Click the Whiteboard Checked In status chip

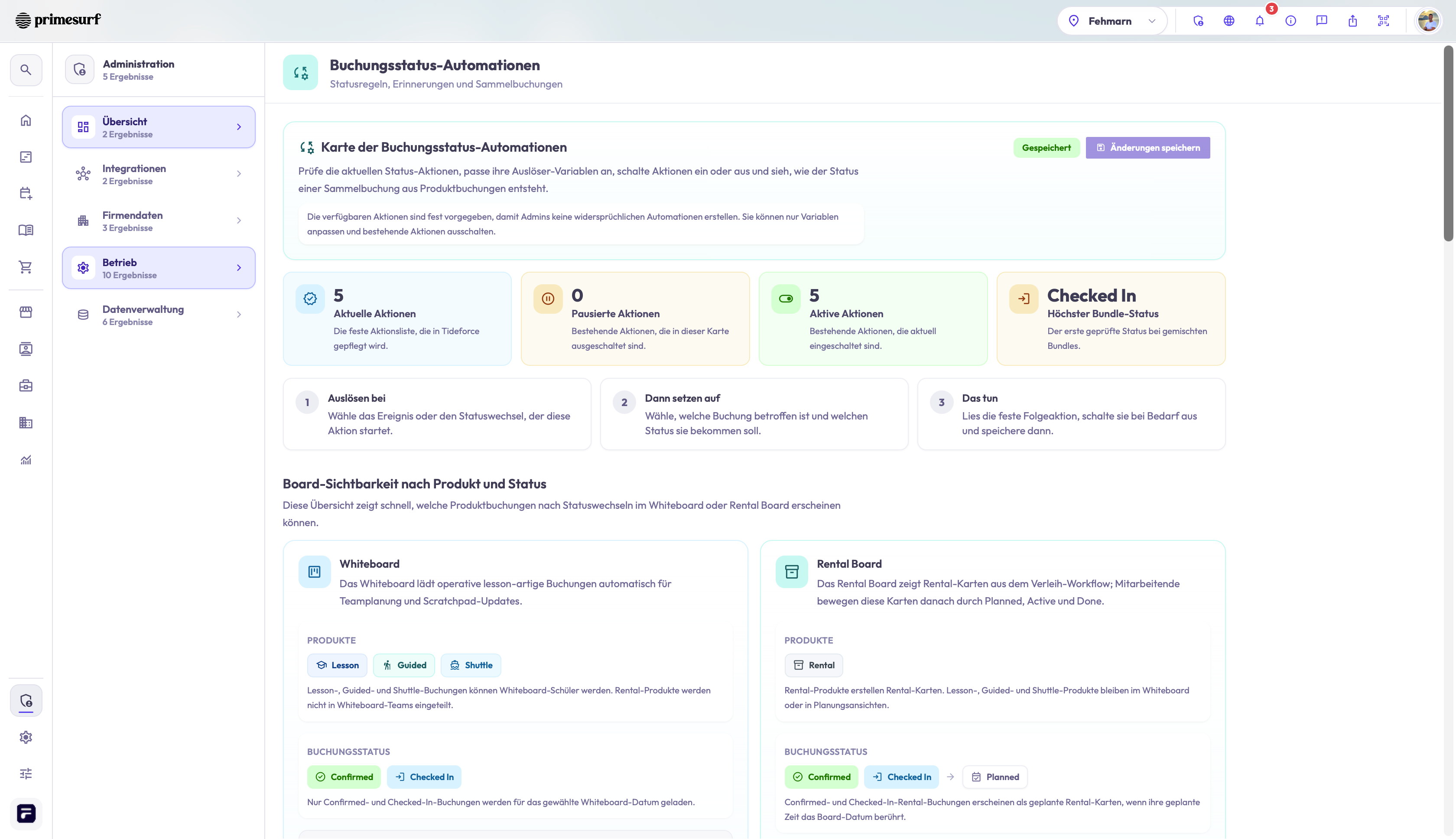424,777
